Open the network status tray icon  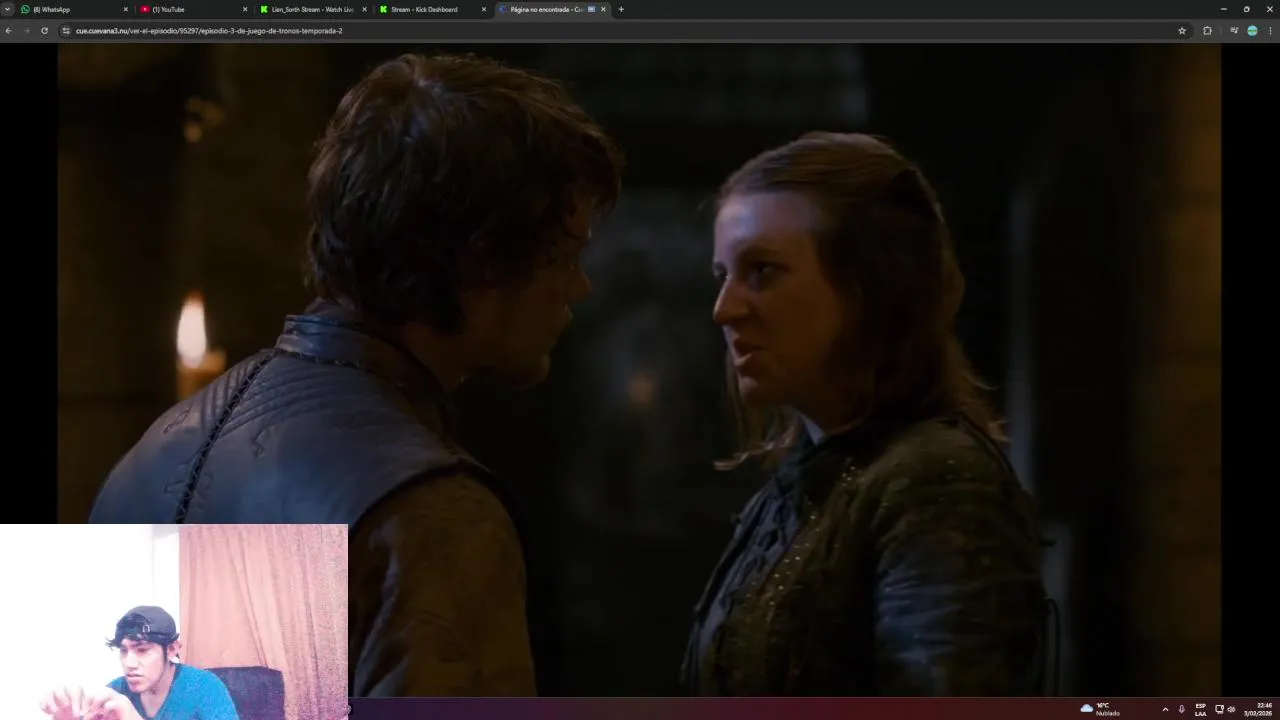1219,709
